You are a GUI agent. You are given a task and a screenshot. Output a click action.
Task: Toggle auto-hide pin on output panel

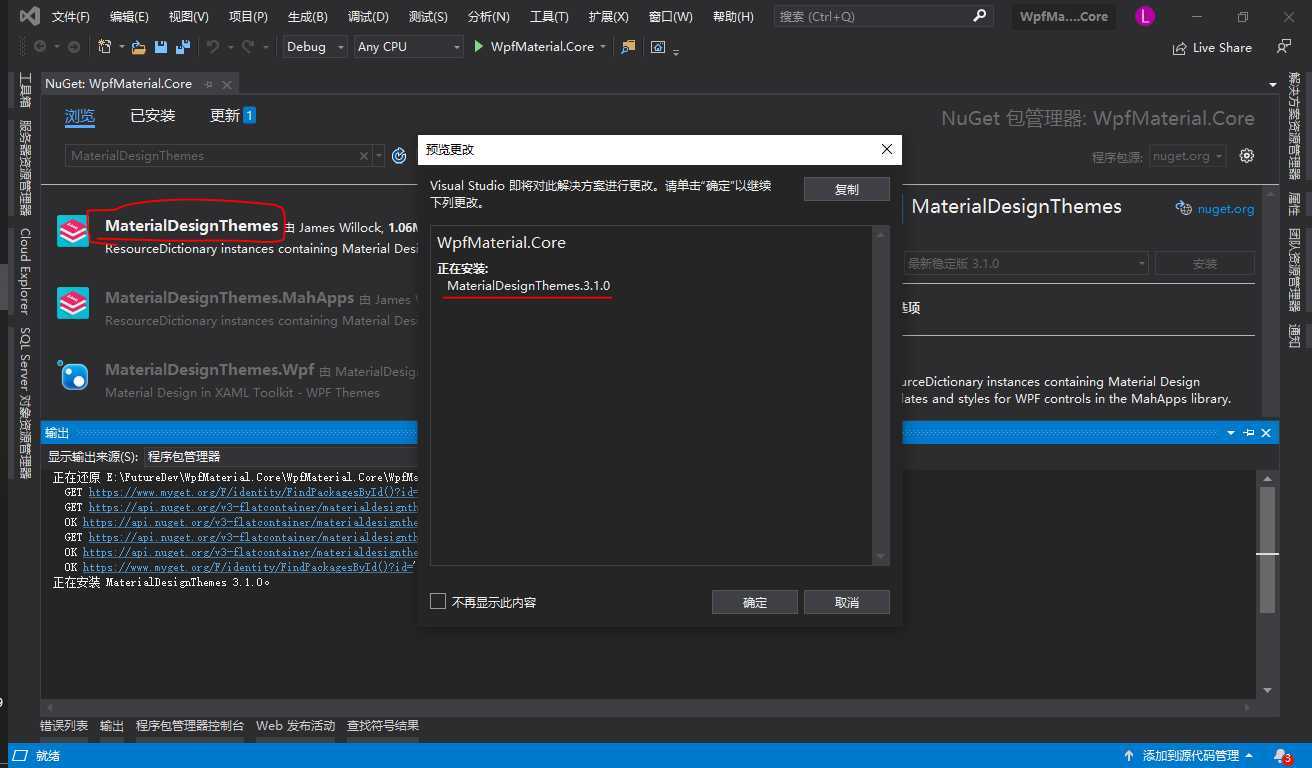pyautogui.click(x=1249, y=433)
